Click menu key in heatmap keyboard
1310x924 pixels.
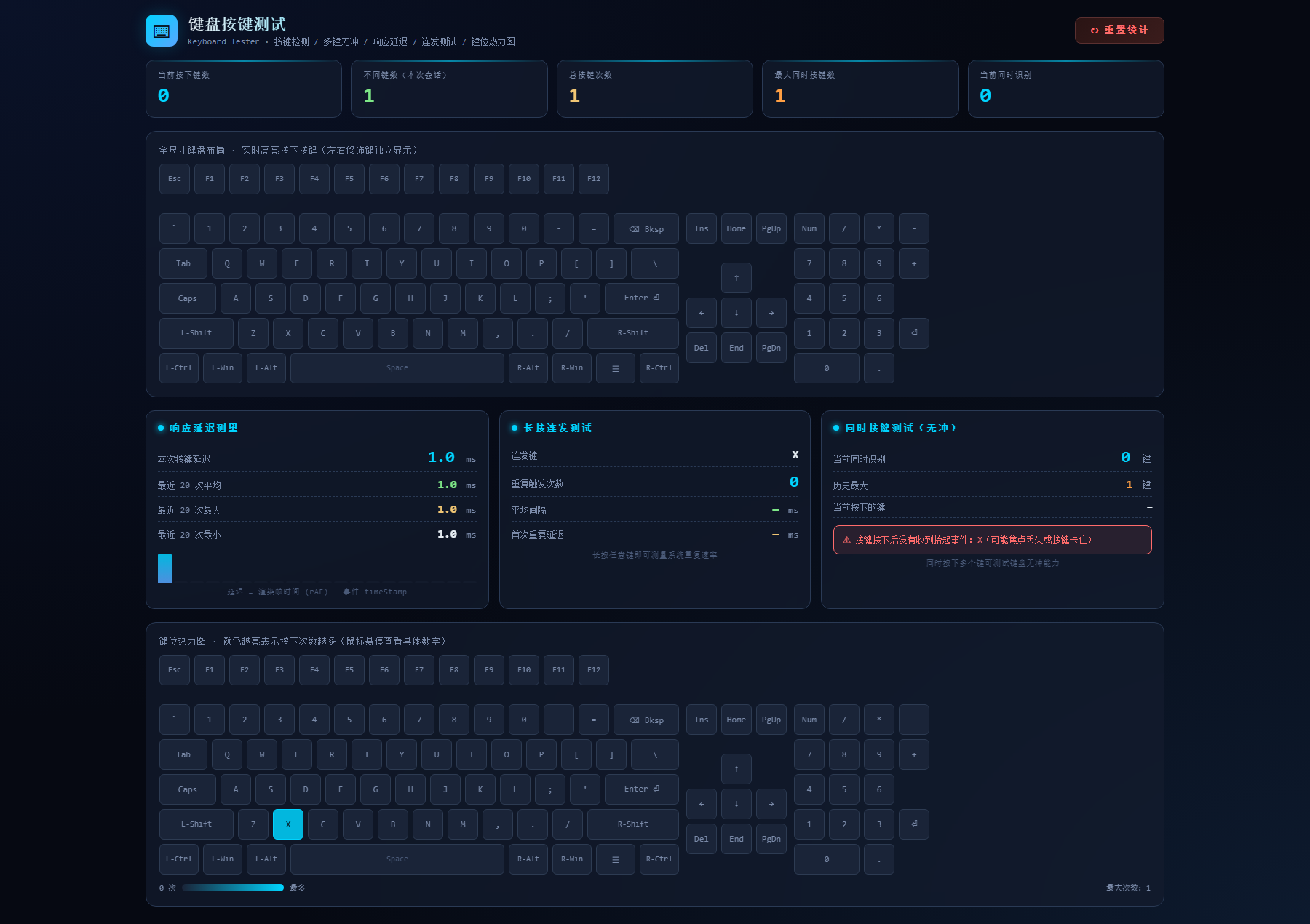pos(616,859)
